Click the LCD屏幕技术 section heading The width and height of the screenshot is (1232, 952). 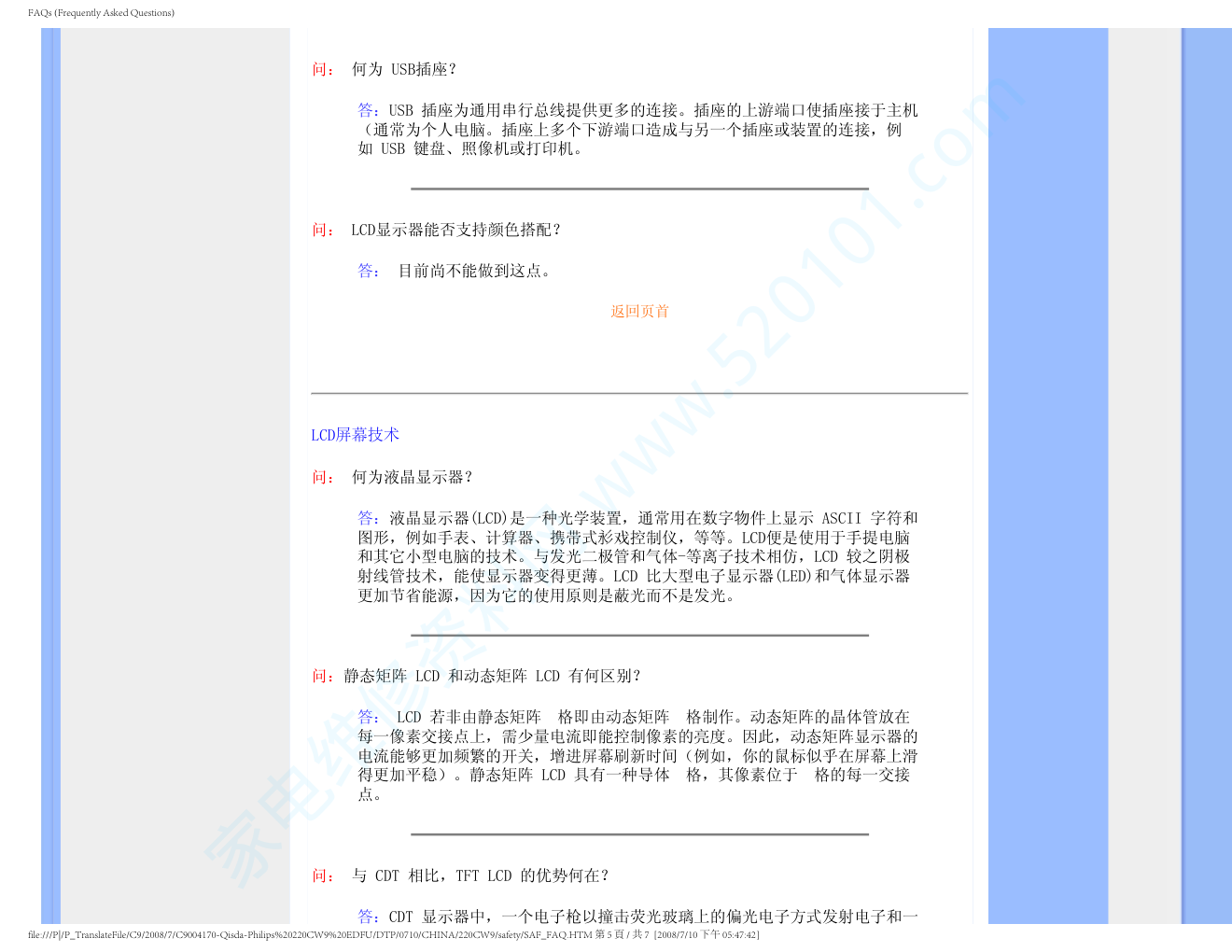click(x=355, y=435)
